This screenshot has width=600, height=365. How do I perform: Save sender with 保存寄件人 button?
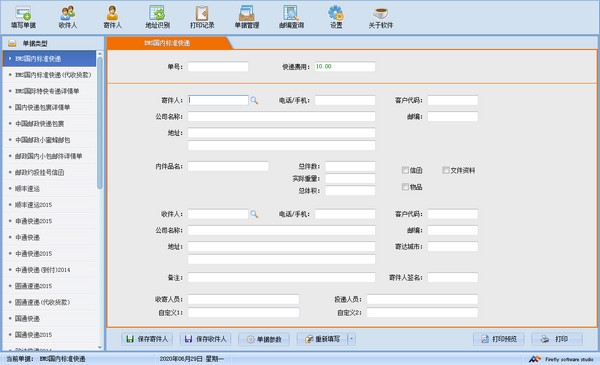[x=147, y=339]
